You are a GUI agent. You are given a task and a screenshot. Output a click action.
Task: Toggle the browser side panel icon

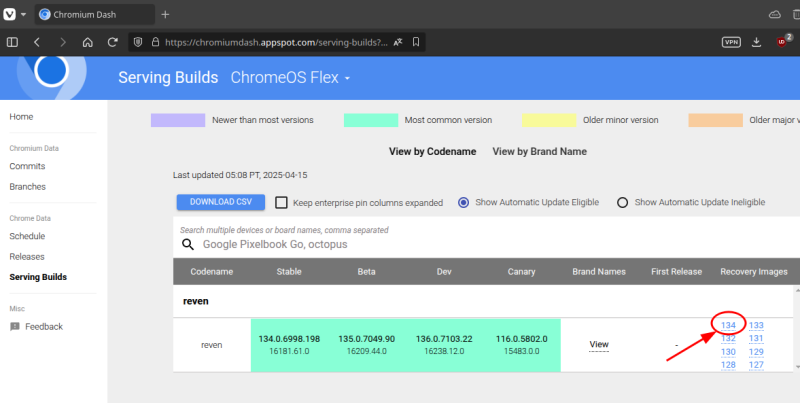(x=12, y=42)
